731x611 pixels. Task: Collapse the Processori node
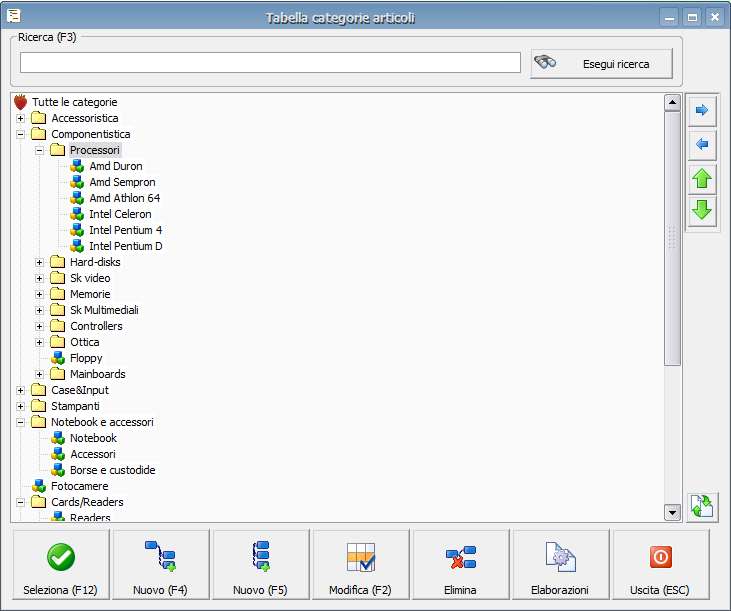(x=40, y=151)
